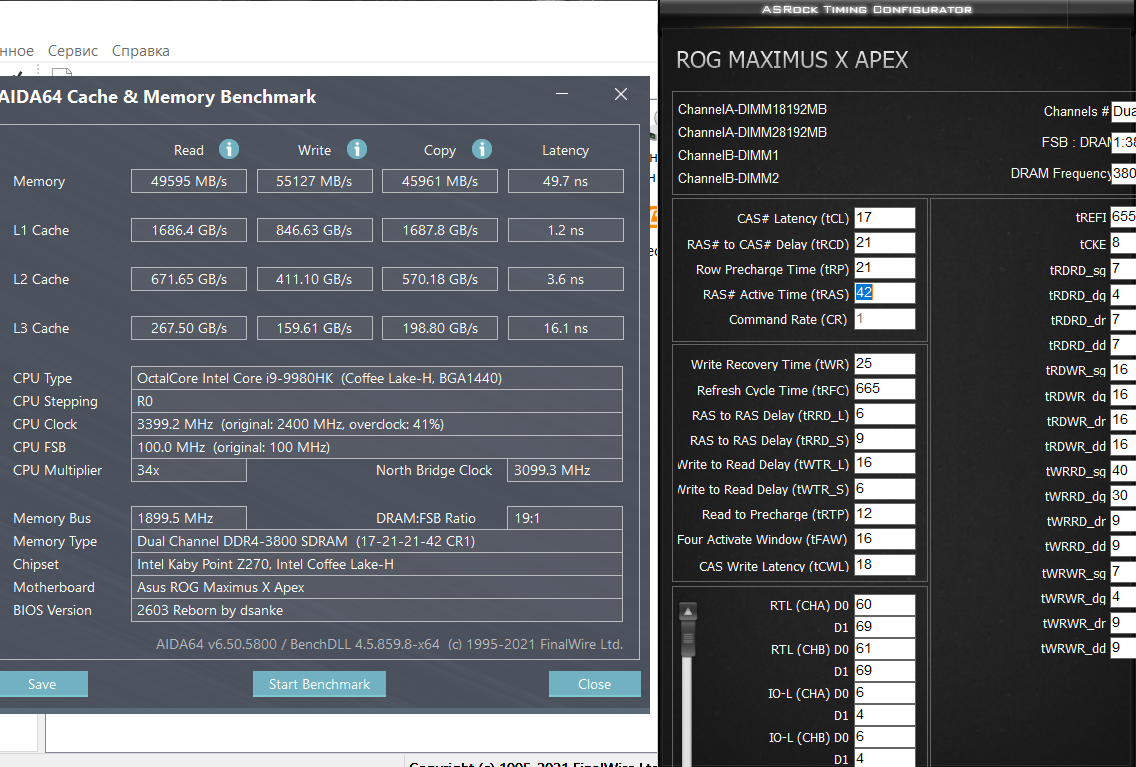Click the Memory Read result 49595 MB/s
This screenshot has width=1136, height=767.
pyautogui.click(x=188, y=181)
